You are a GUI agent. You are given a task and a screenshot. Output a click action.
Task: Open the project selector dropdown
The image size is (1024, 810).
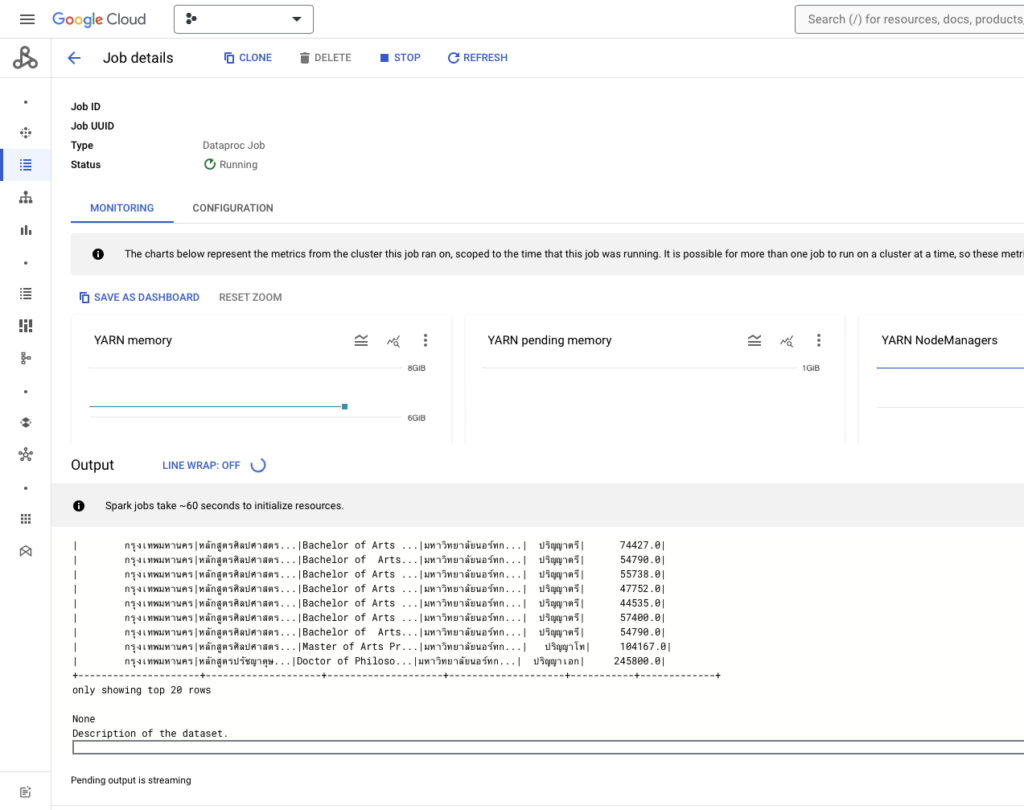[244, 19]
